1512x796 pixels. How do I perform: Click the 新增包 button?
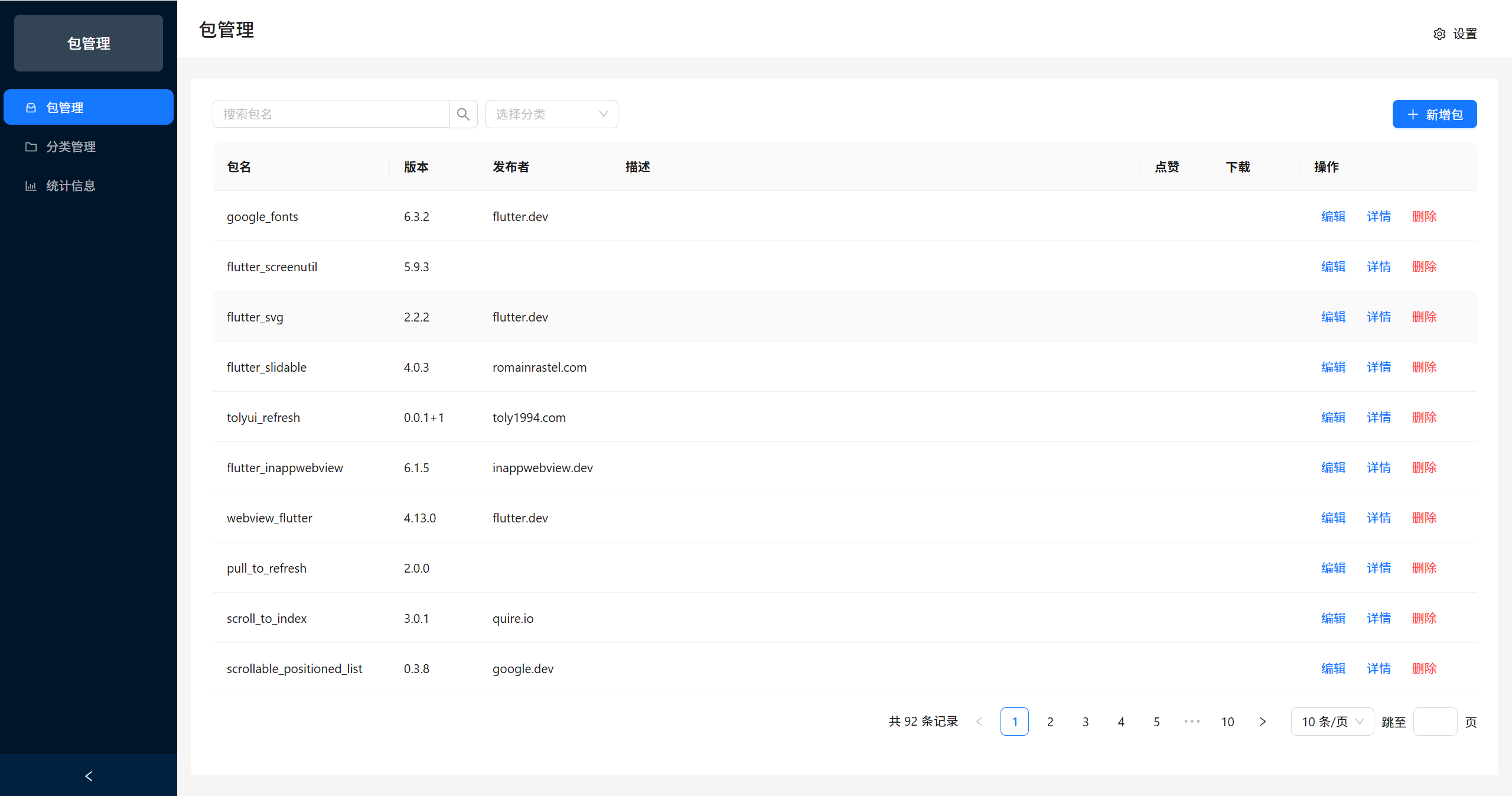1434,114
